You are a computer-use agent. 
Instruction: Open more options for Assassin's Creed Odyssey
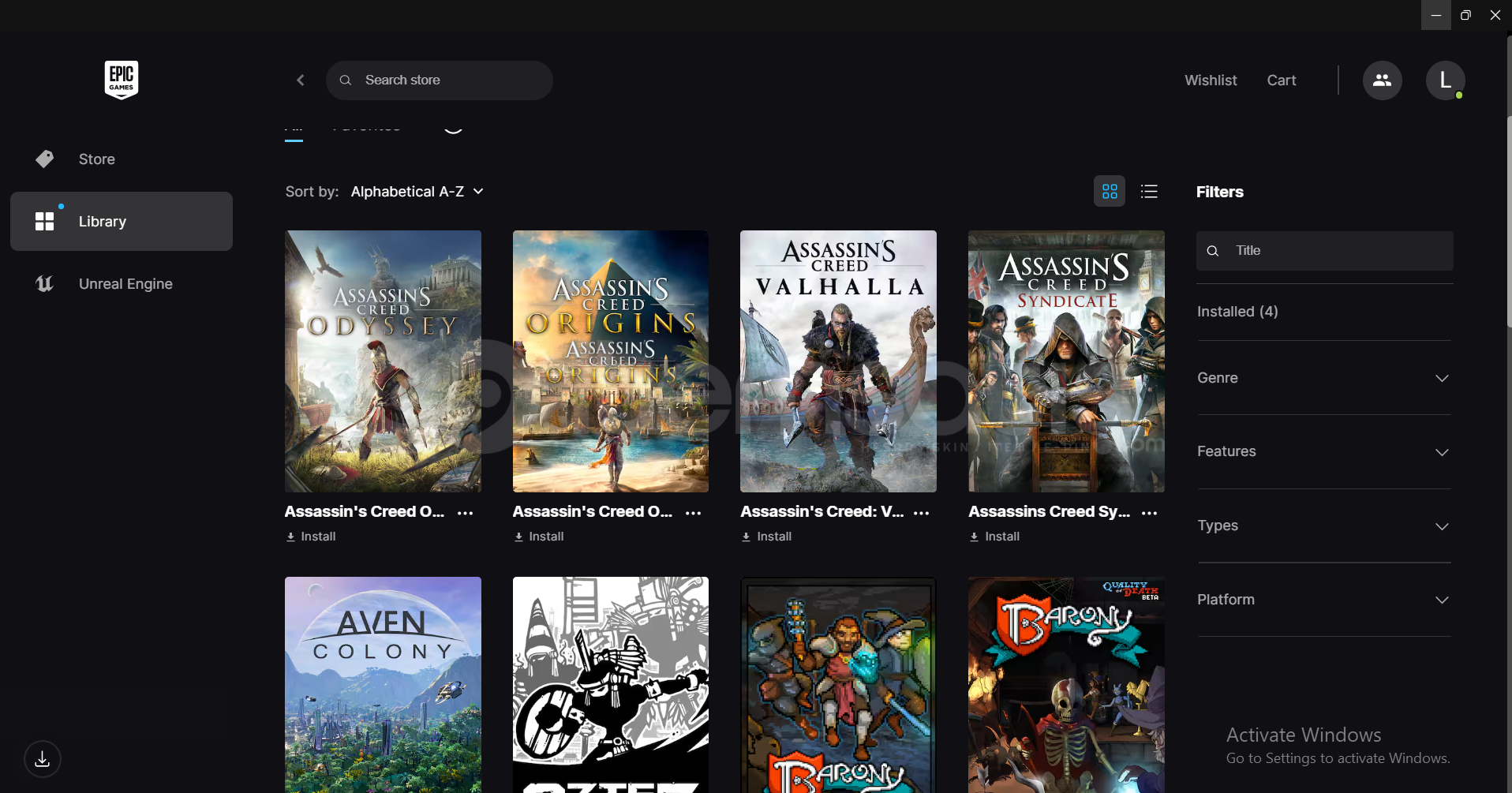coord(466,513)
